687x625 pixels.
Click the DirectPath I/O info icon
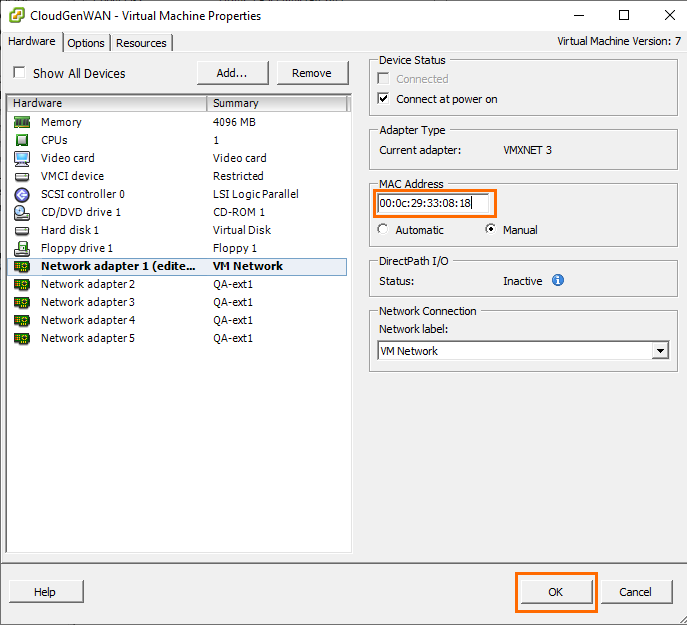click(558, 281)
